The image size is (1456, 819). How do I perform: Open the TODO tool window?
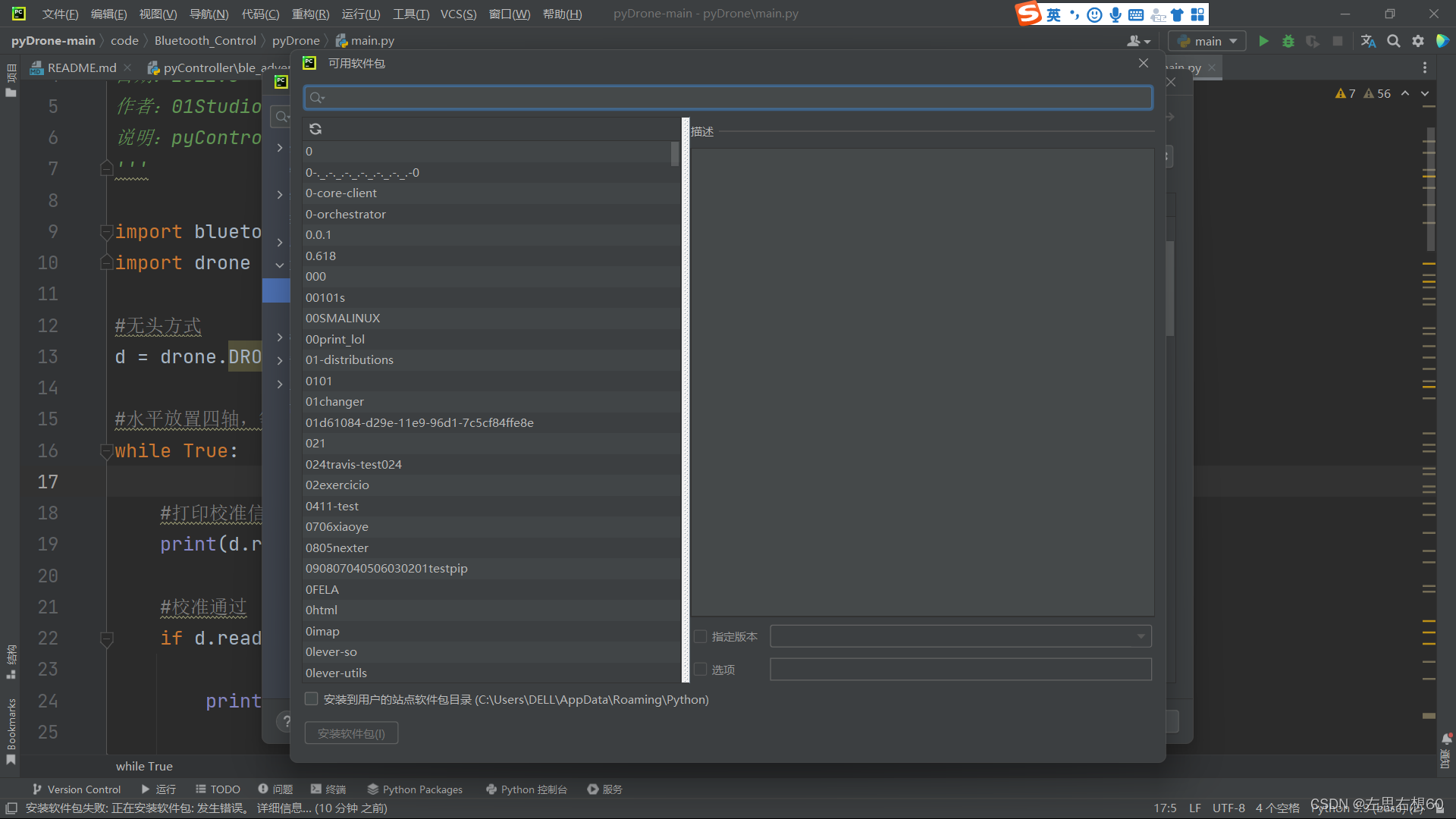click(x=218, y=789)
